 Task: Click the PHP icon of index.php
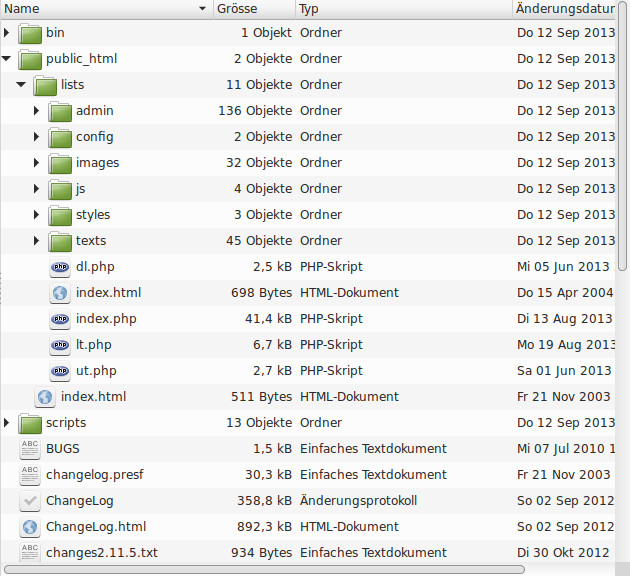[60, 319]
